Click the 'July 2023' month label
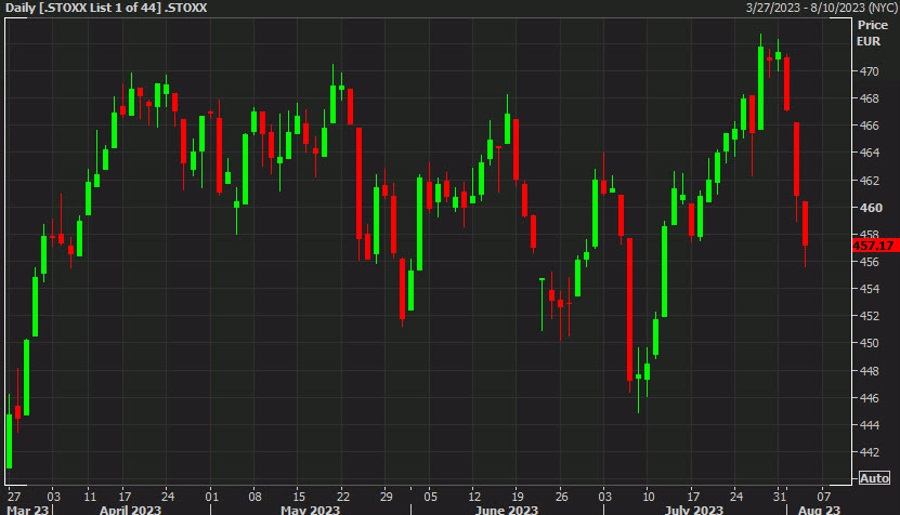 click(694, 509)
